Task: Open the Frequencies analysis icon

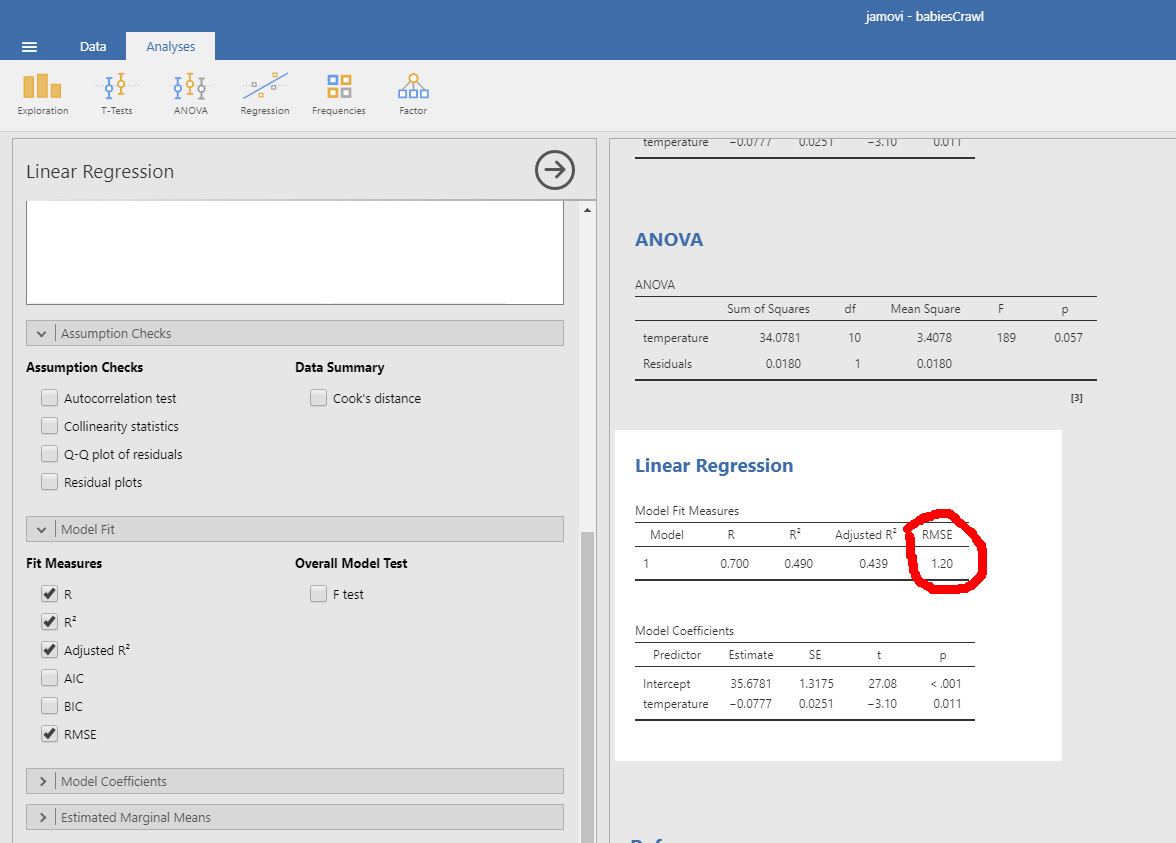Action: [x=338, y=93]
